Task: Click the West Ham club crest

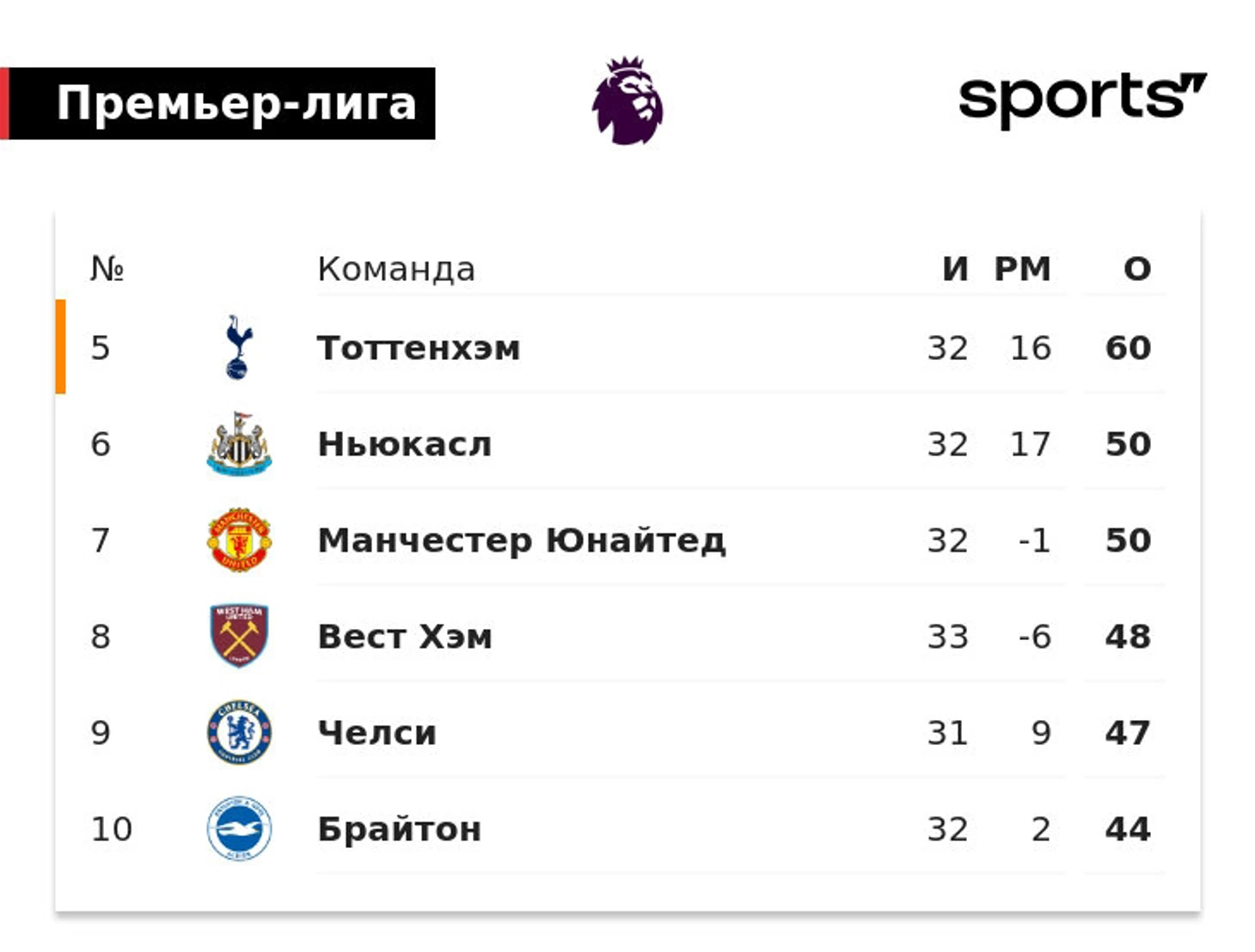Action: tap(239, 636)
